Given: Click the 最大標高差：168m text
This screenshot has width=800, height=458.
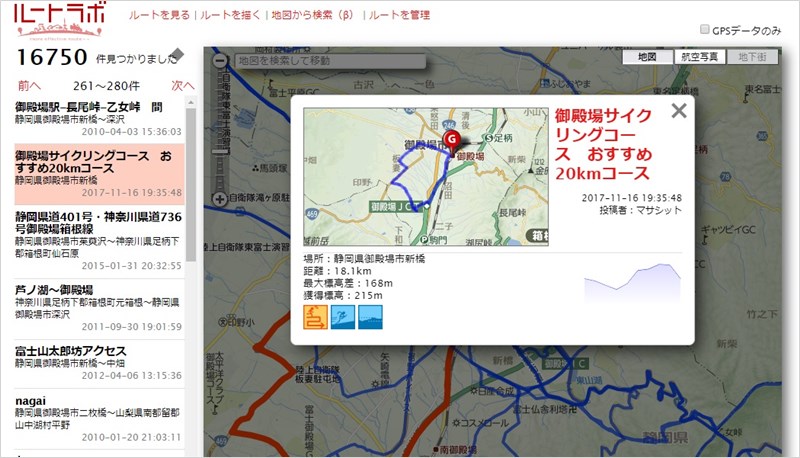Looking at the screenshot, I should [348, 283].
